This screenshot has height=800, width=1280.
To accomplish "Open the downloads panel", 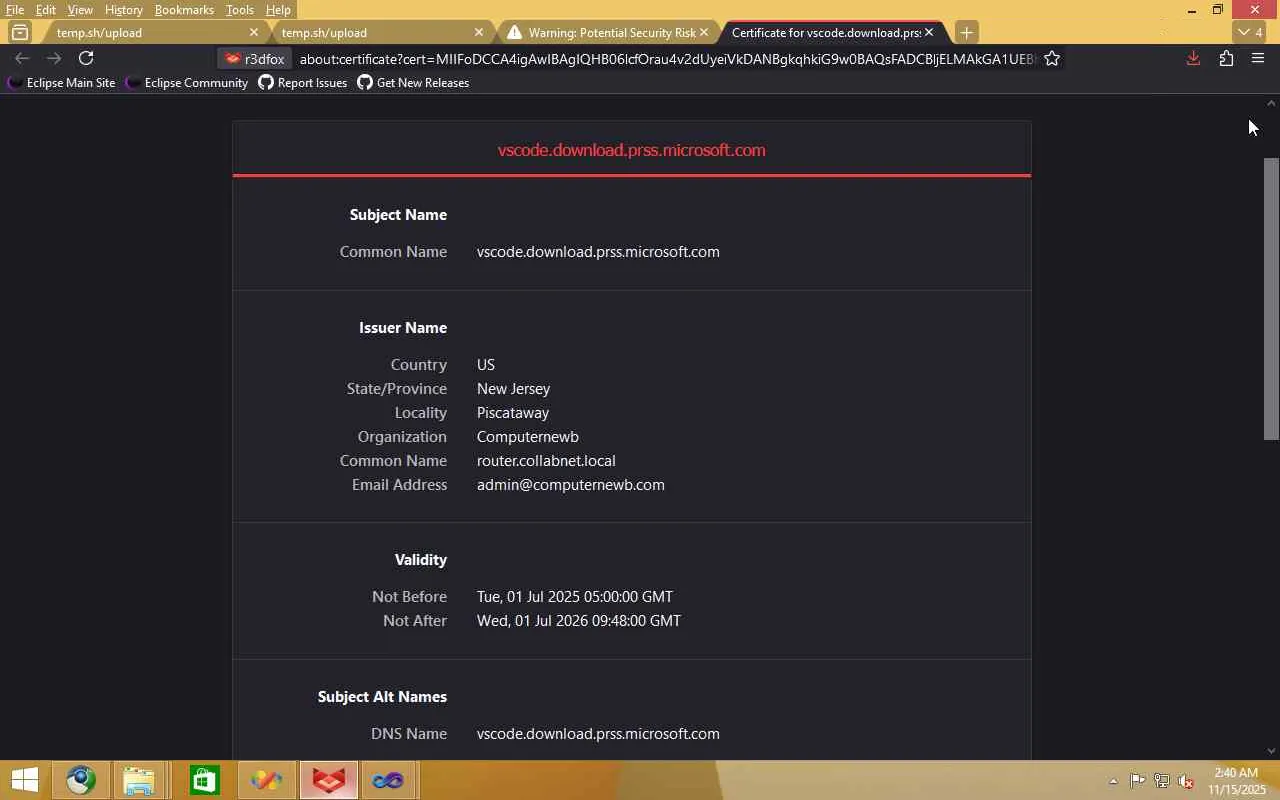I will coord(1193,59).
